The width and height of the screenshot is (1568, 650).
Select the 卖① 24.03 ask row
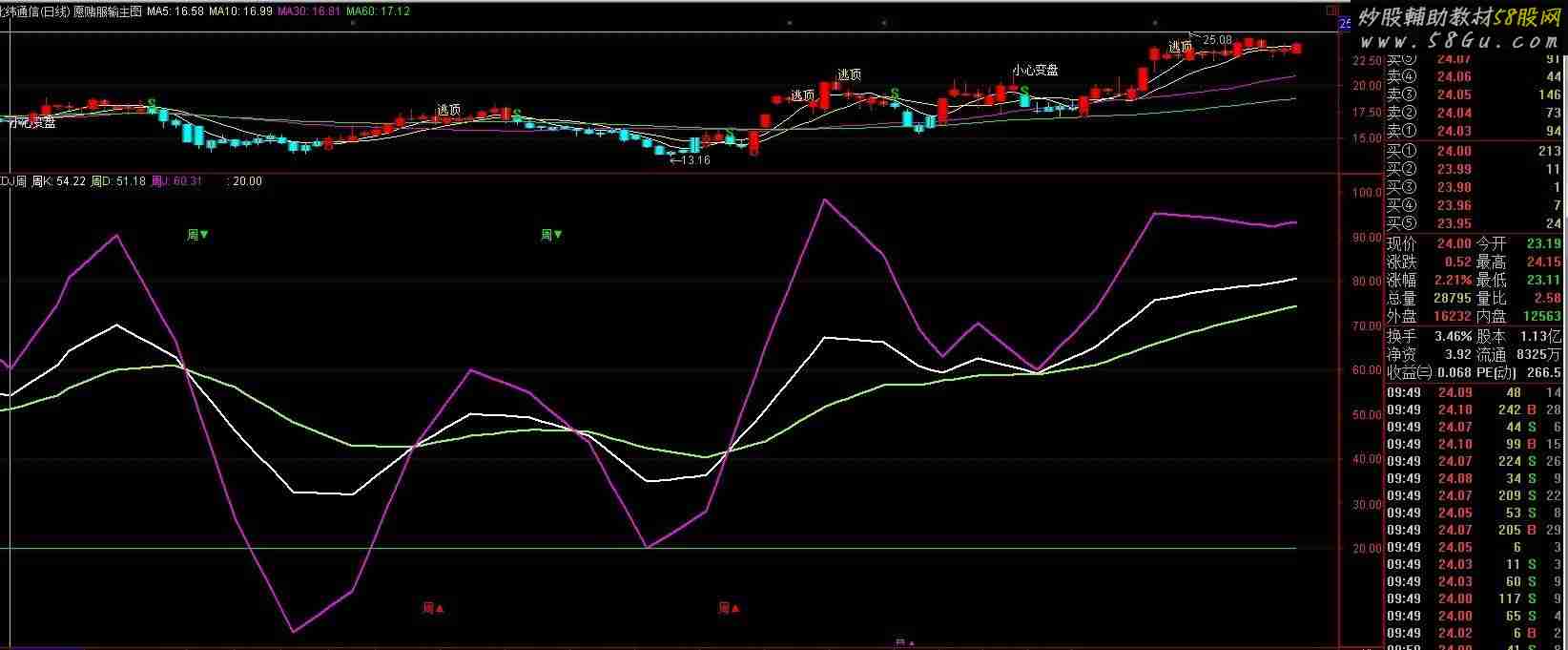click(x=1474, y=132)
